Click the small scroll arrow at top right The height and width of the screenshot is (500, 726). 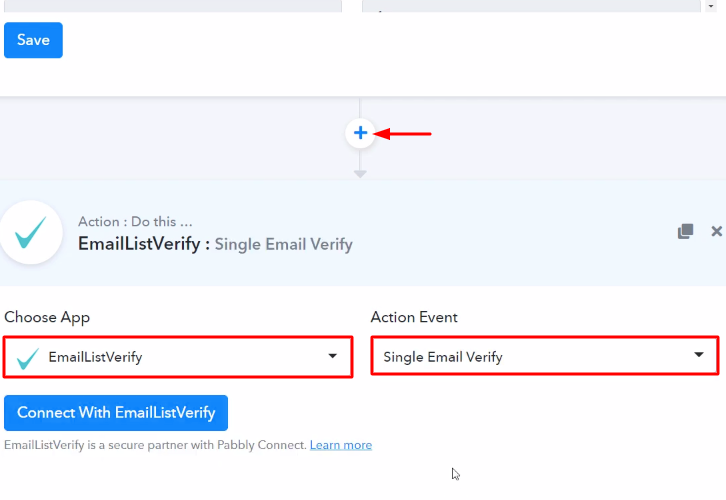pyautogui.click(x=711, y=5)
